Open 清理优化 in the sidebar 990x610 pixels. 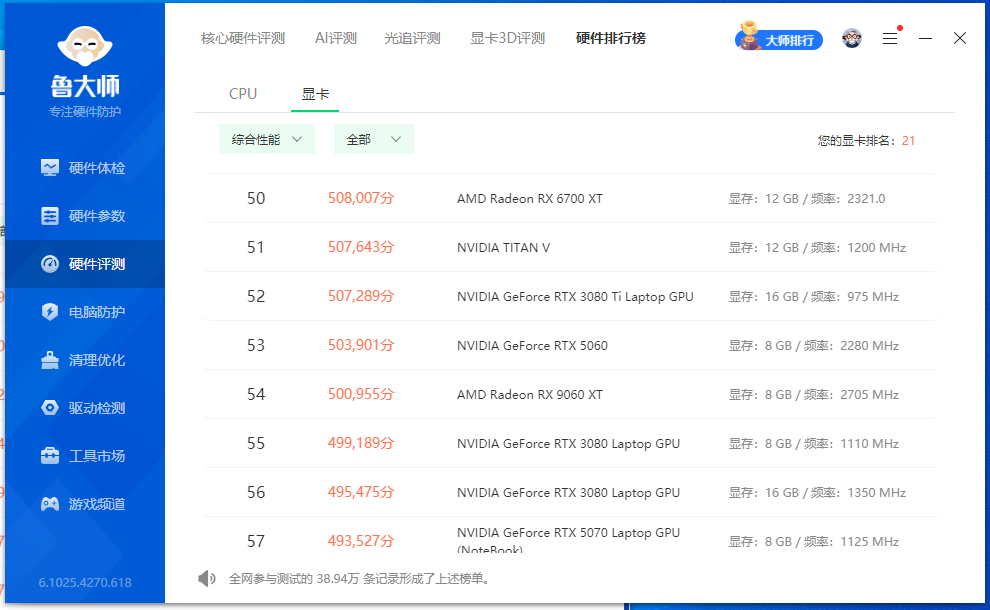pyautogui.click(x=85, y=360)
